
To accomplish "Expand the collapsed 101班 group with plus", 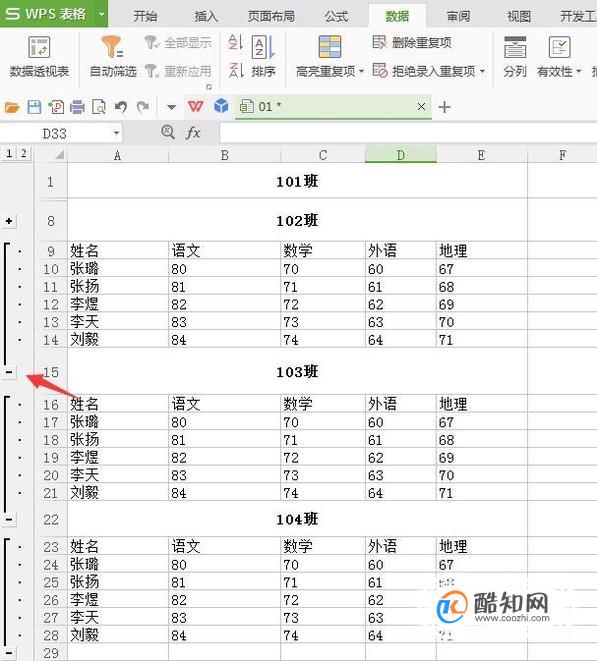I will coord(9,221).
